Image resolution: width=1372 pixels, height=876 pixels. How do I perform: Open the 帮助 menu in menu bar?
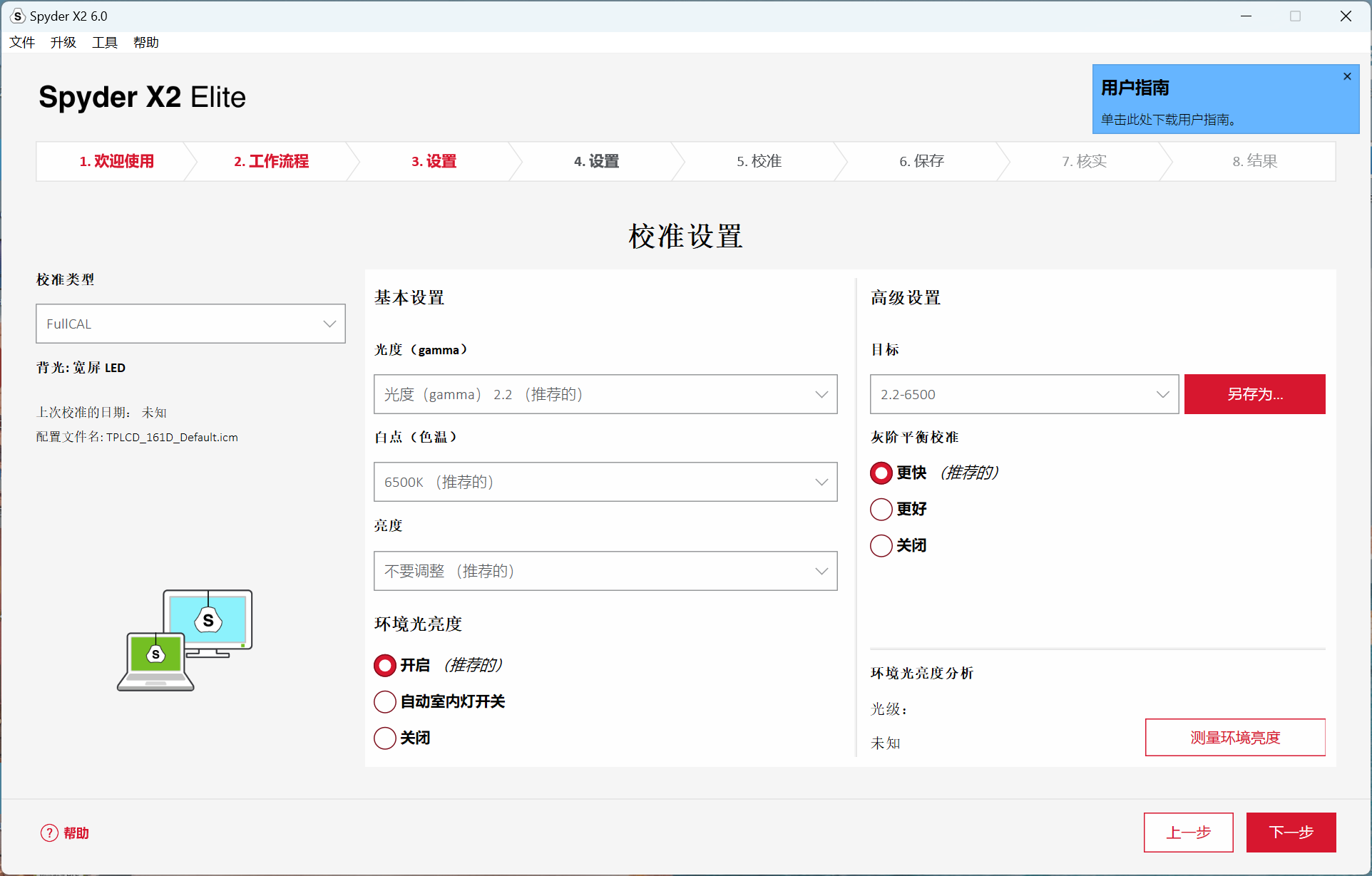pos(146,42)
